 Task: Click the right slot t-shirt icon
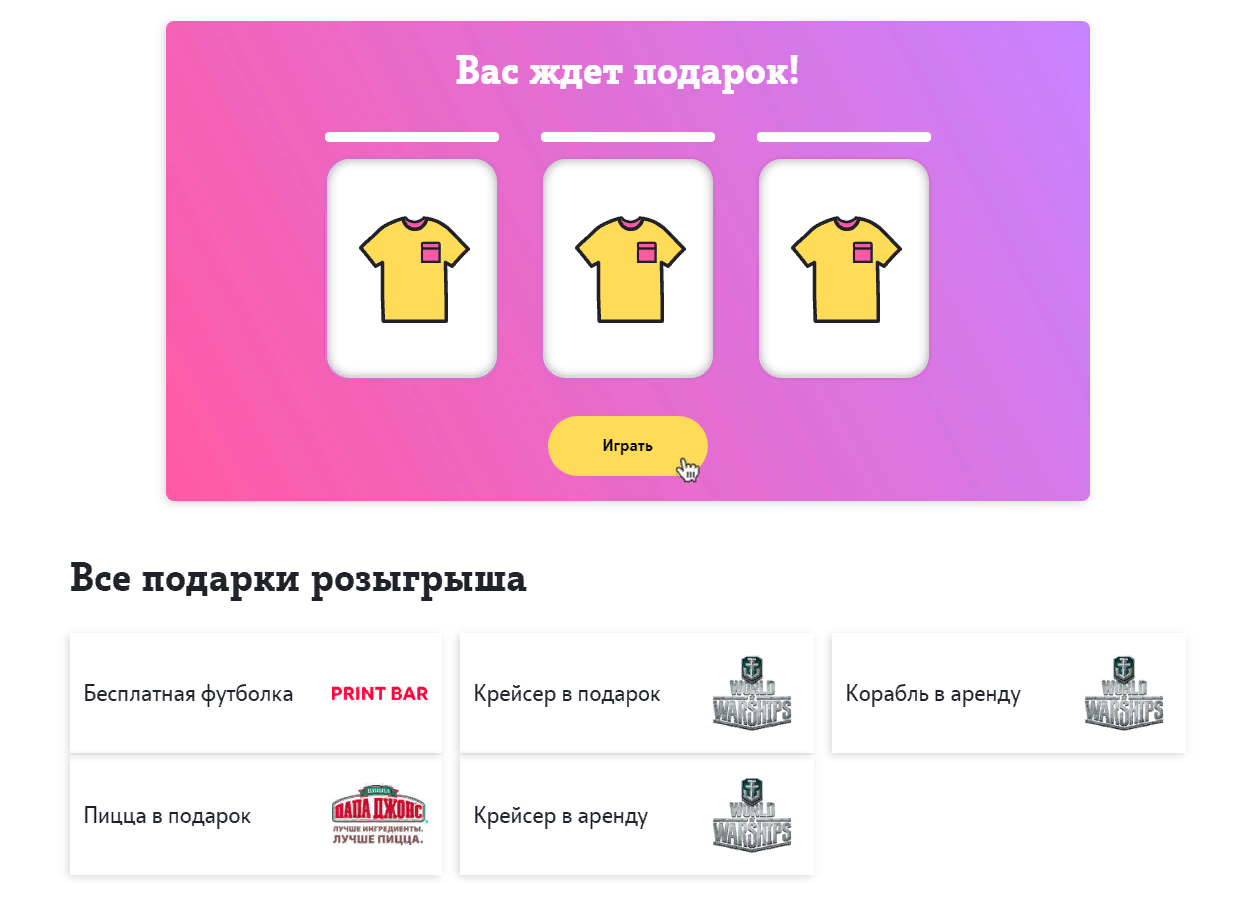(846, 269)
